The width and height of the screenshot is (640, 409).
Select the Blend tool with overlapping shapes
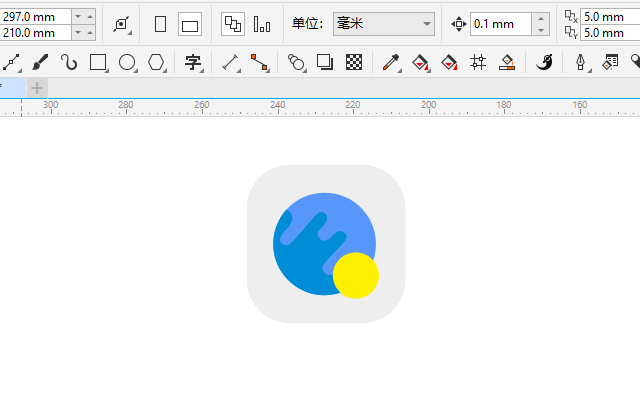coord(296,62)
